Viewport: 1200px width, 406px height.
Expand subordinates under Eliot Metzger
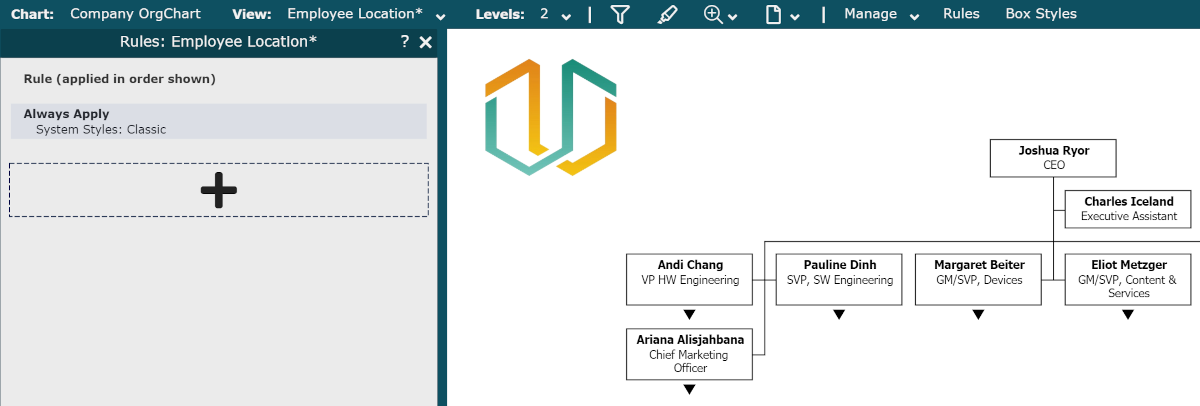[1127, 315]
